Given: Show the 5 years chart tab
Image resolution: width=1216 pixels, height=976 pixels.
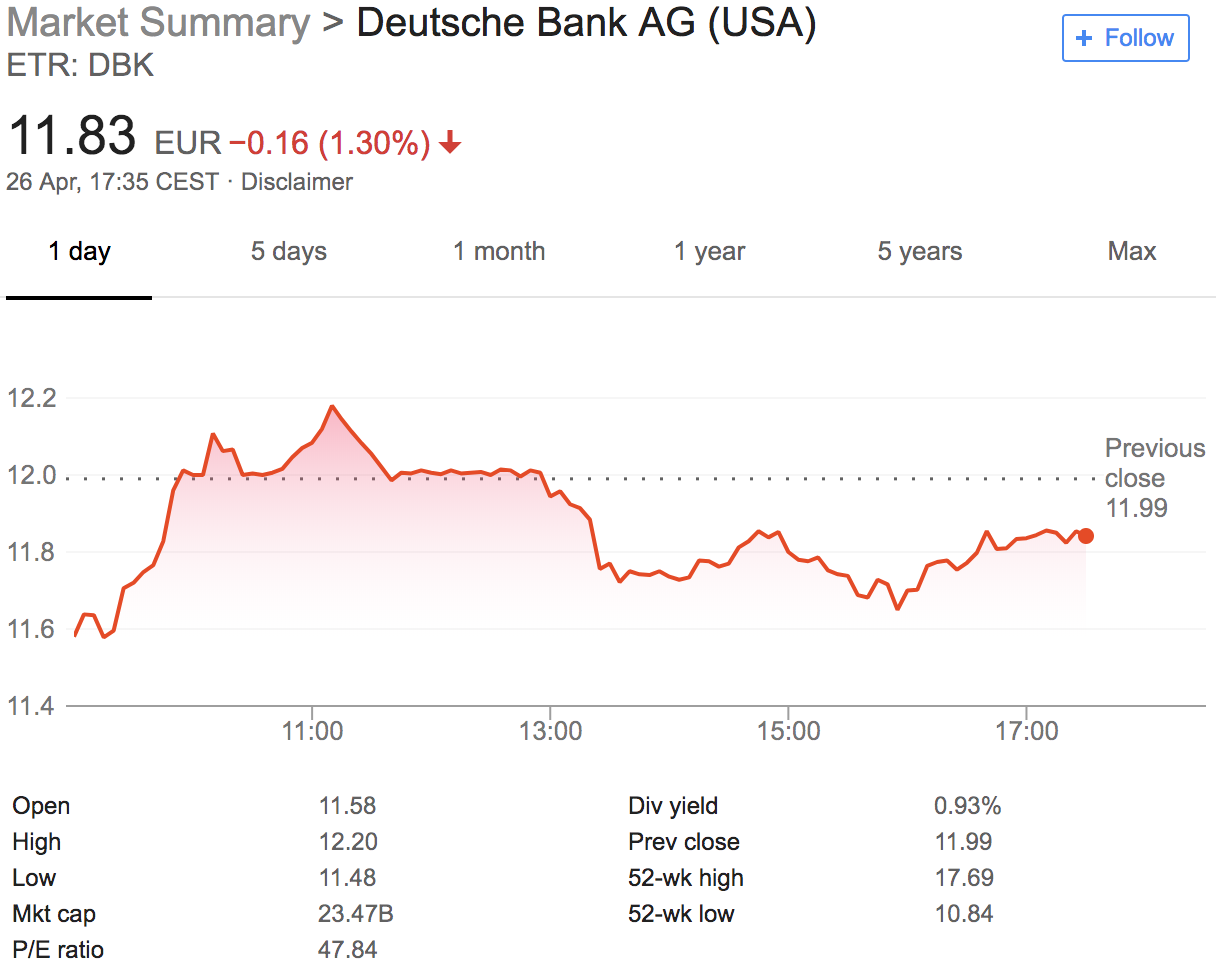Looking at the screenshot, I should point(920,251).
